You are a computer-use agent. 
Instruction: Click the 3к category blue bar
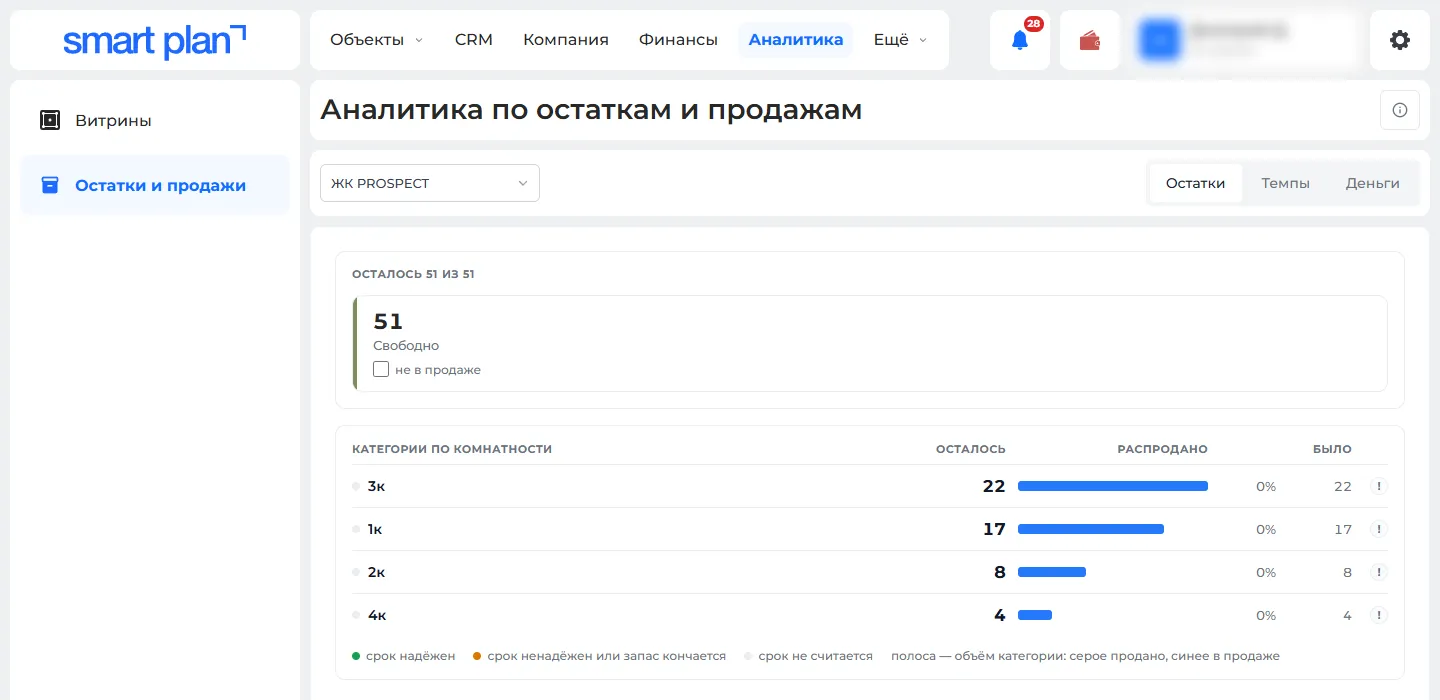1113,486
